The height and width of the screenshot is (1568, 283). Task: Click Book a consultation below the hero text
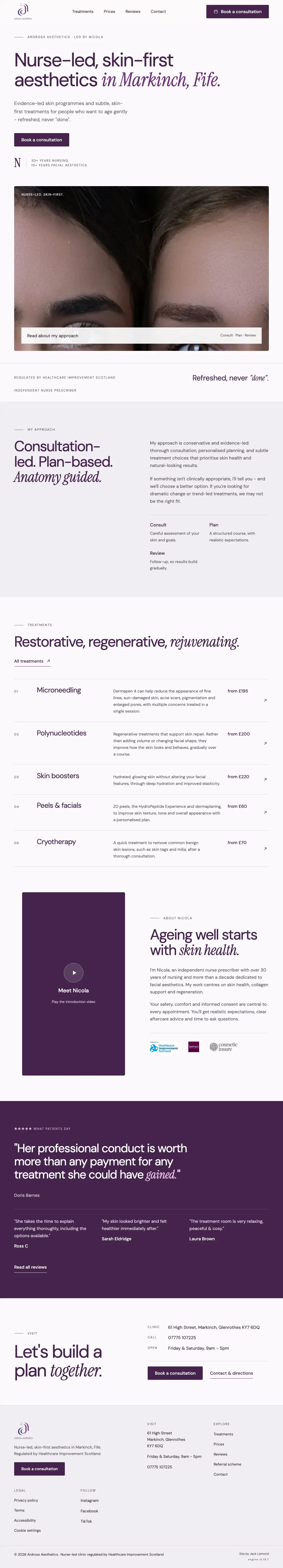[41, 140]
